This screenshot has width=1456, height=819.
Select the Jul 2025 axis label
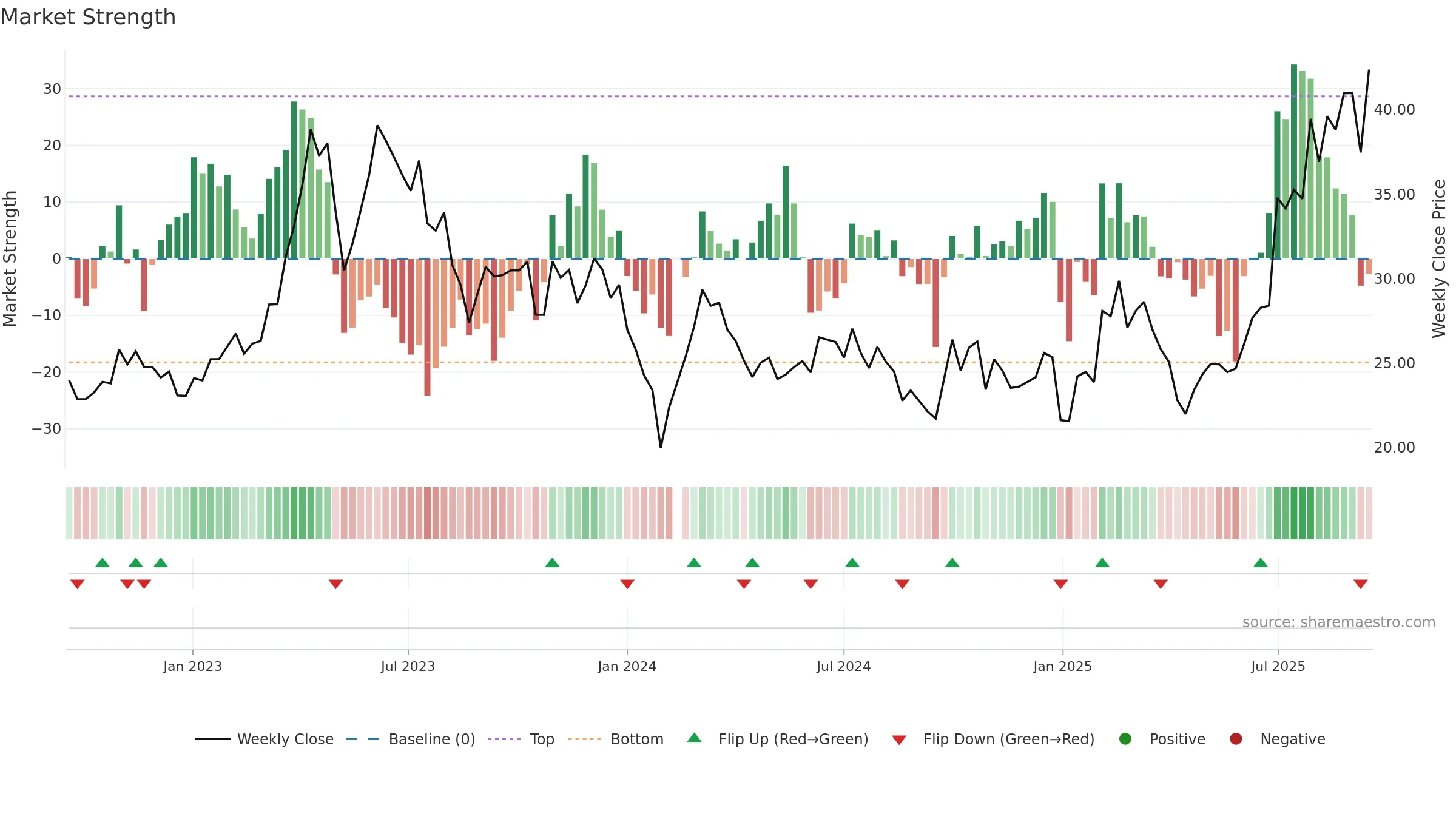click(1278, 666)
